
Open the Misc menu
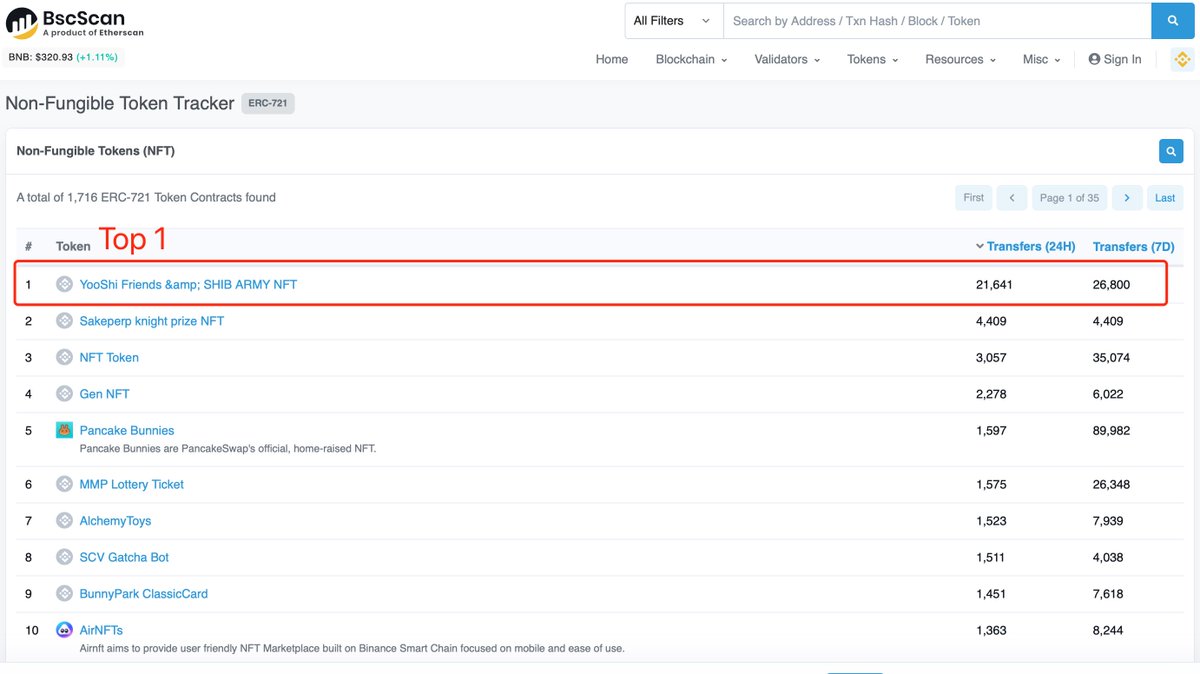[1040, 59]
